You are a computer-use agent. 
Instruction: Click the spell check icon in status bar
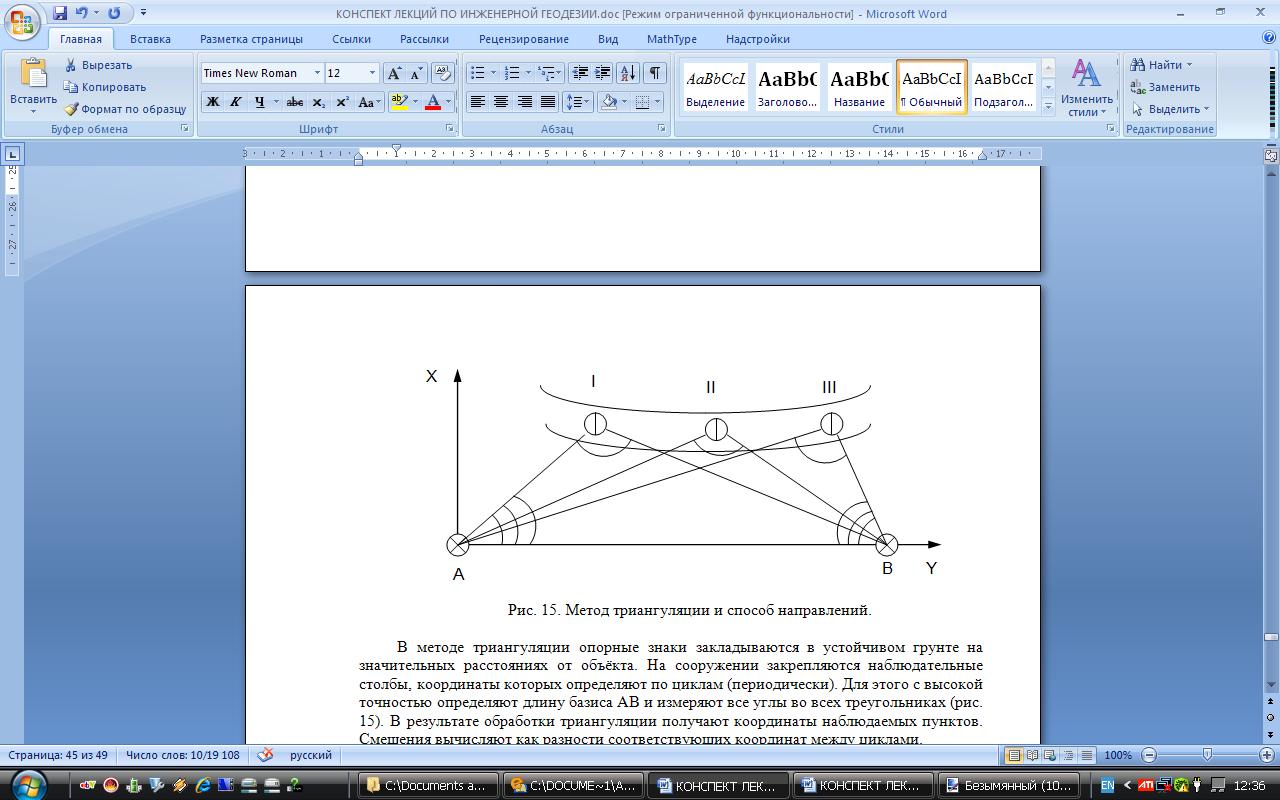coord(265,755)
